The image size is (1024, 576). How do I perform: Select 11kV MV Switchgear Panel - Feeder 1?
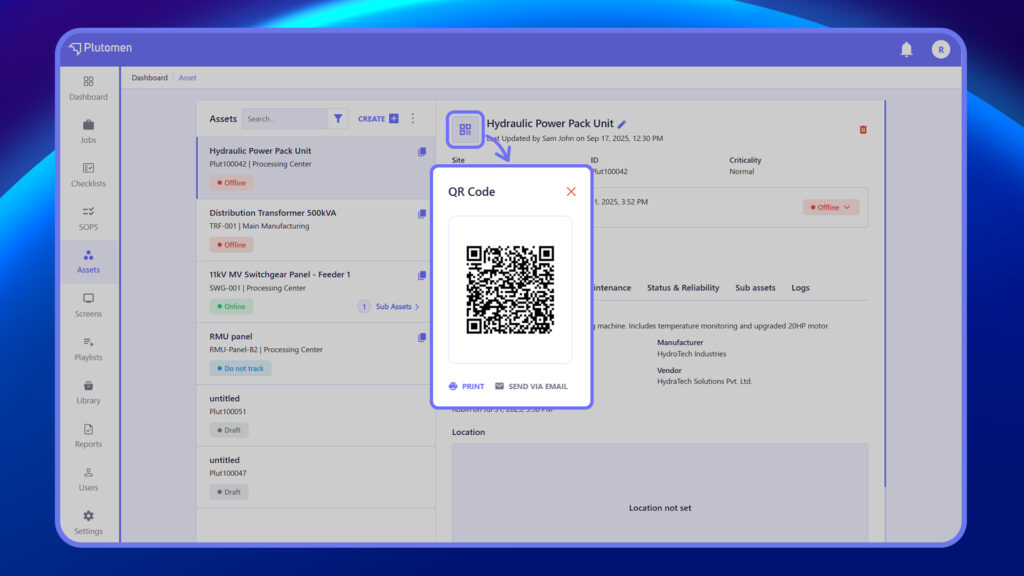tap(315, 291)
